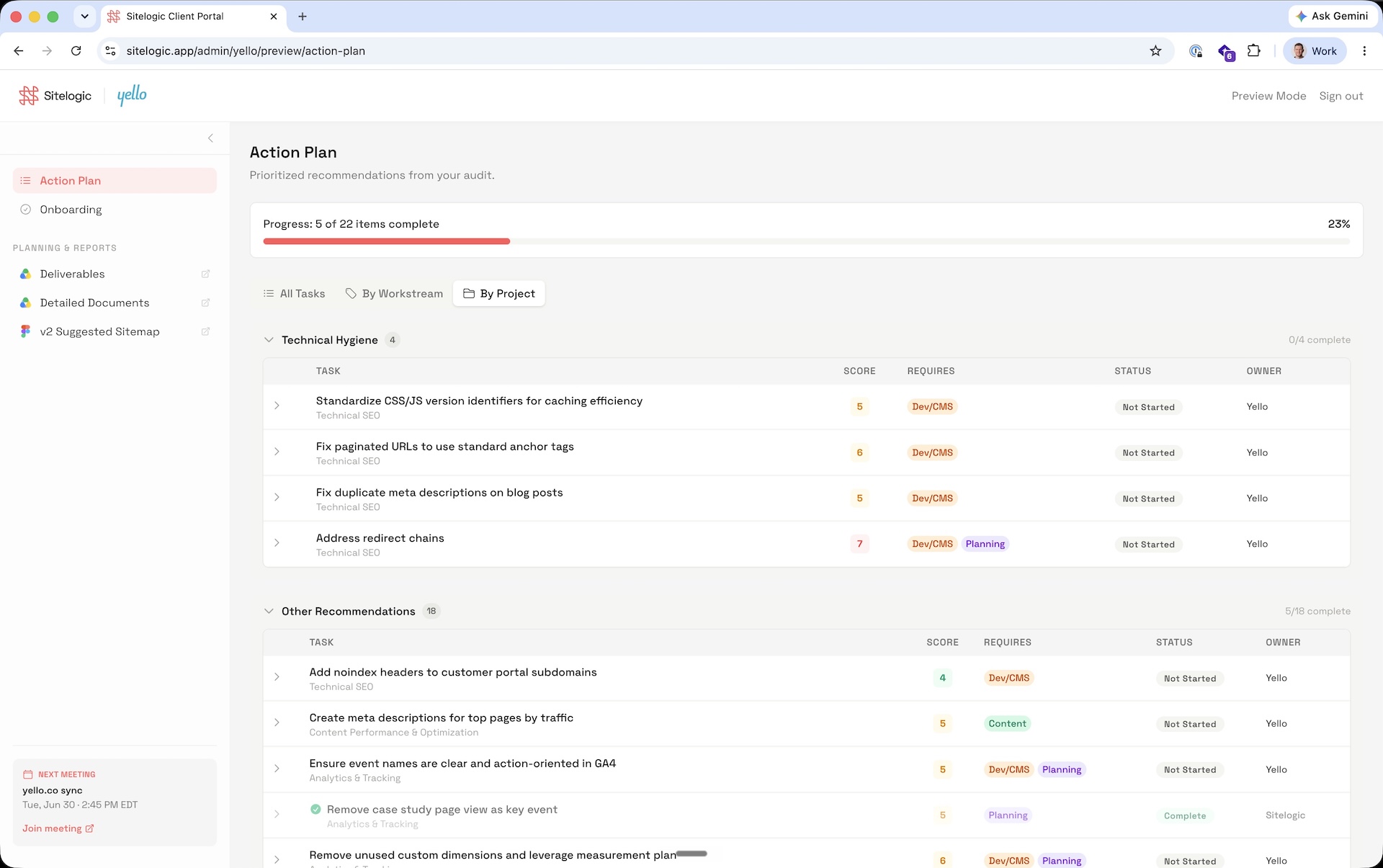The height and width of the screenshot is (868, 1383).
Task: Click the audit progress bar
Action: [x=807, y=241]
